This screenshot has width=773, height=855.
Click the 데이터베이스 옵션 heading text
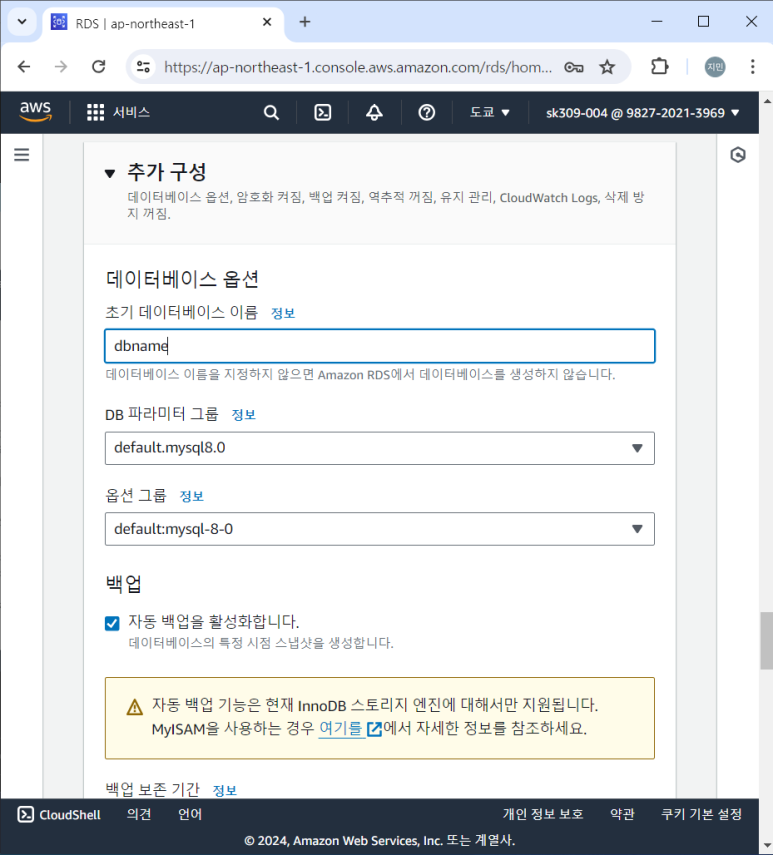182,280
